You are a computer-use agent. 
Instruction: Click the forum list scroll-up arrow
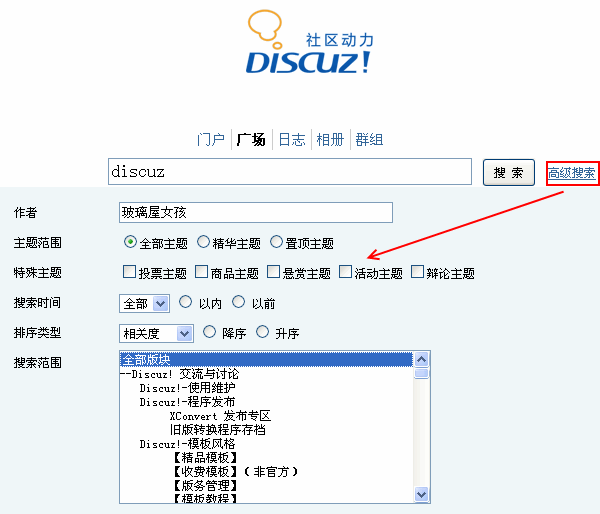coord(421,359)
